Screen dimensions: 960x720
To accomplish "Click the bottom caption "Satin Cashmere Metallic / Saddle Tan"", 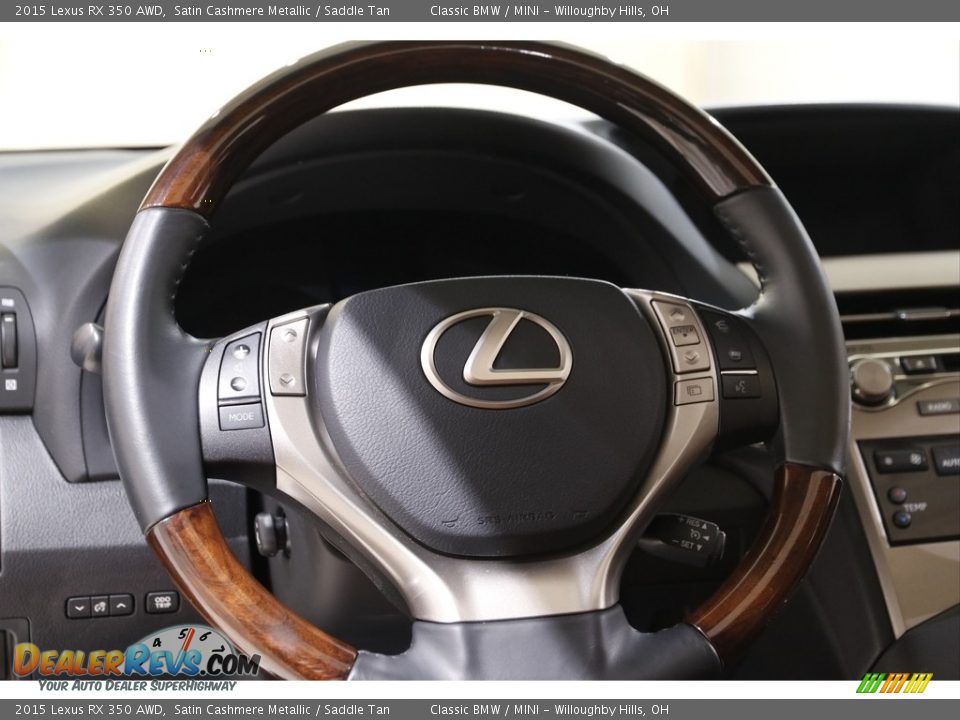I will click(x=282, y=710).
